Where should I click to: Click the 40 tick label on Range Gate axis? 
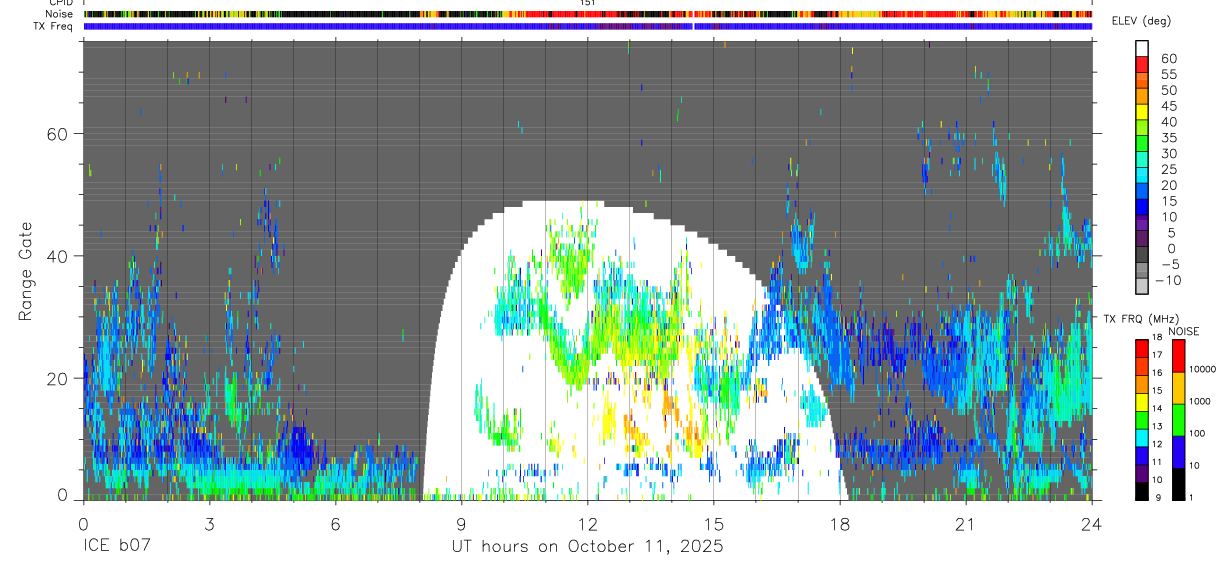pos(58,256)
